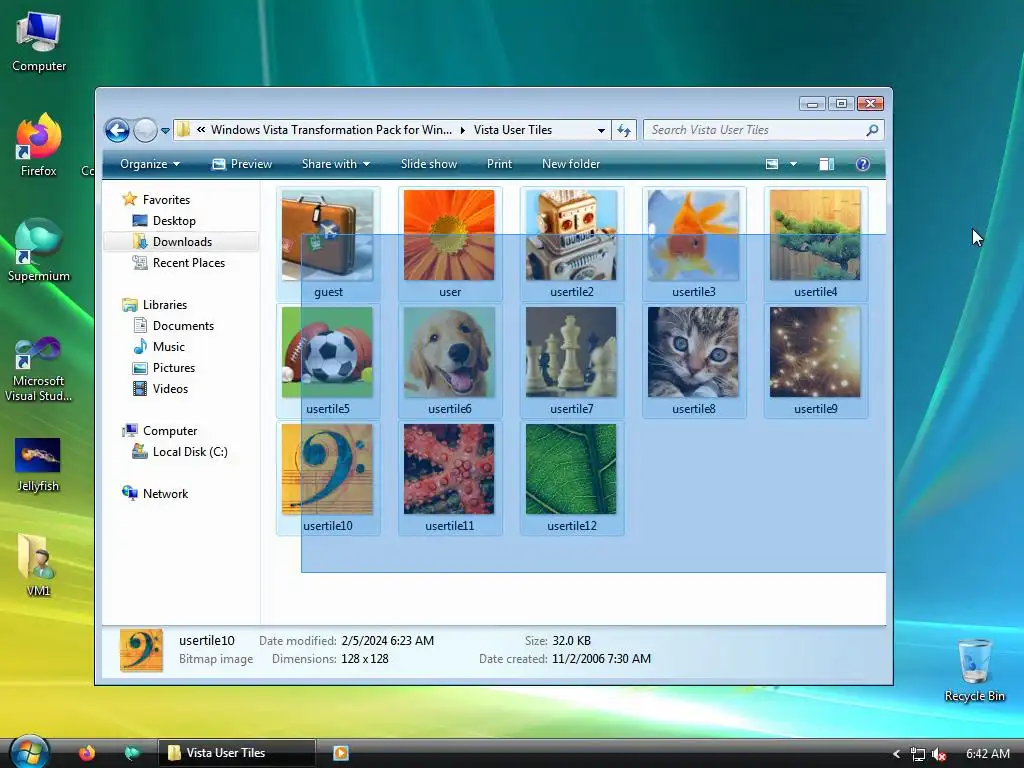
Task: Select the usertile12 green leaf image
Action: click(571, 470)
